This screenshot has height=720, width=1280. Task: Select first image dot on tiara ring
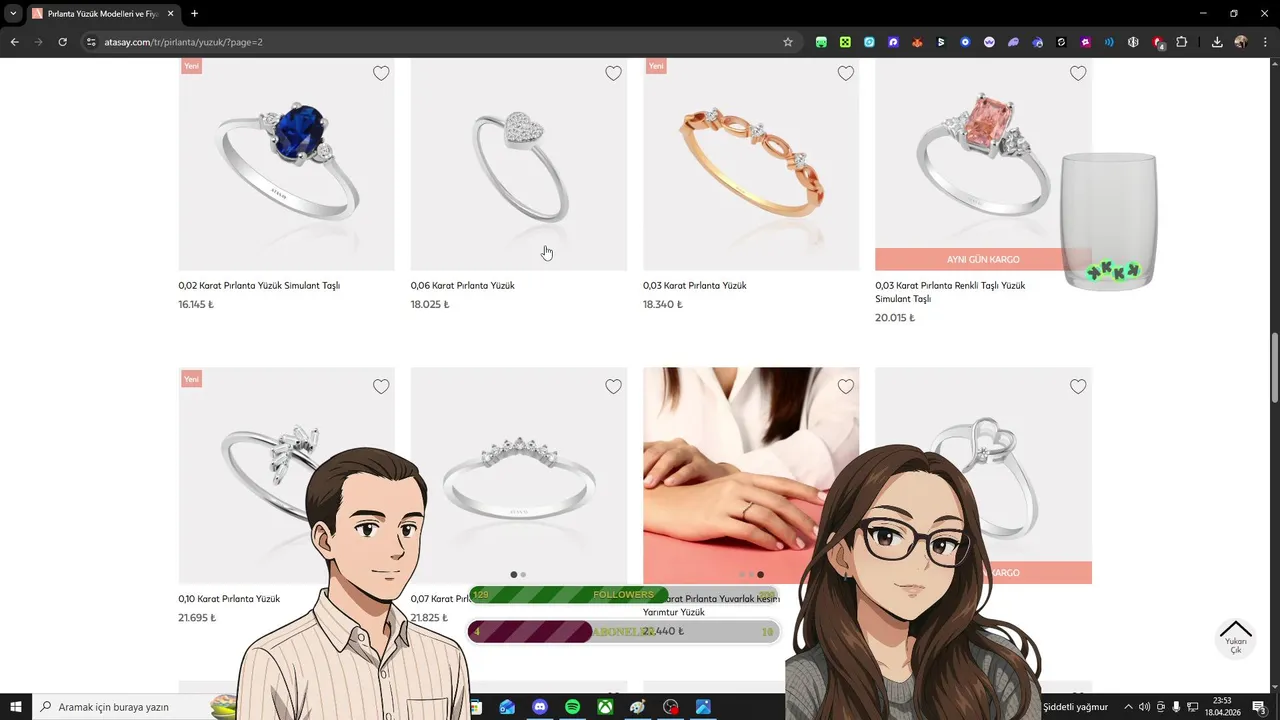pyautogui.click(x=514, y=575)
